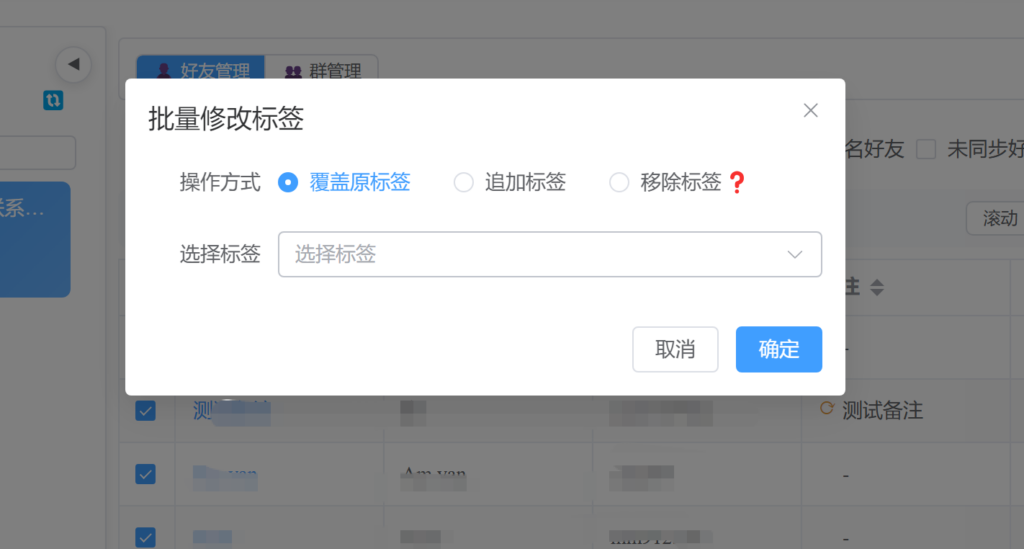Click the sort arrows in 备注 column header

pyautogui.click(x=877, y=288)
